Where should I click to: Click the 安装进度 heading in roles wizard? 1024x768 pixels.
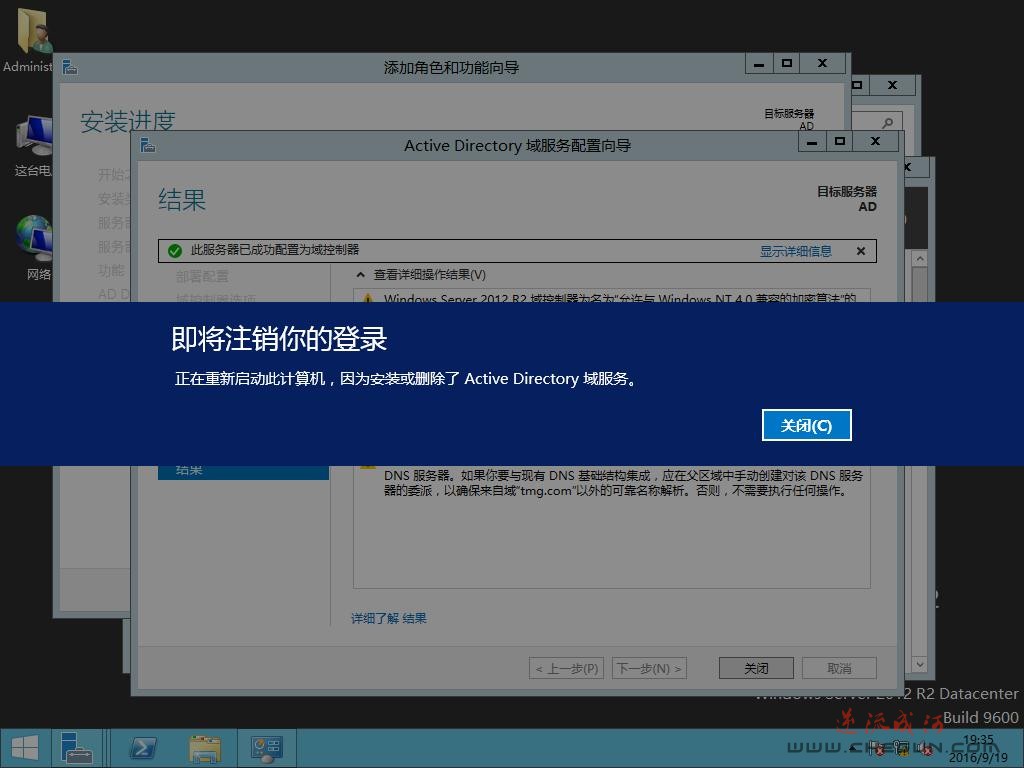click(128, 121)
